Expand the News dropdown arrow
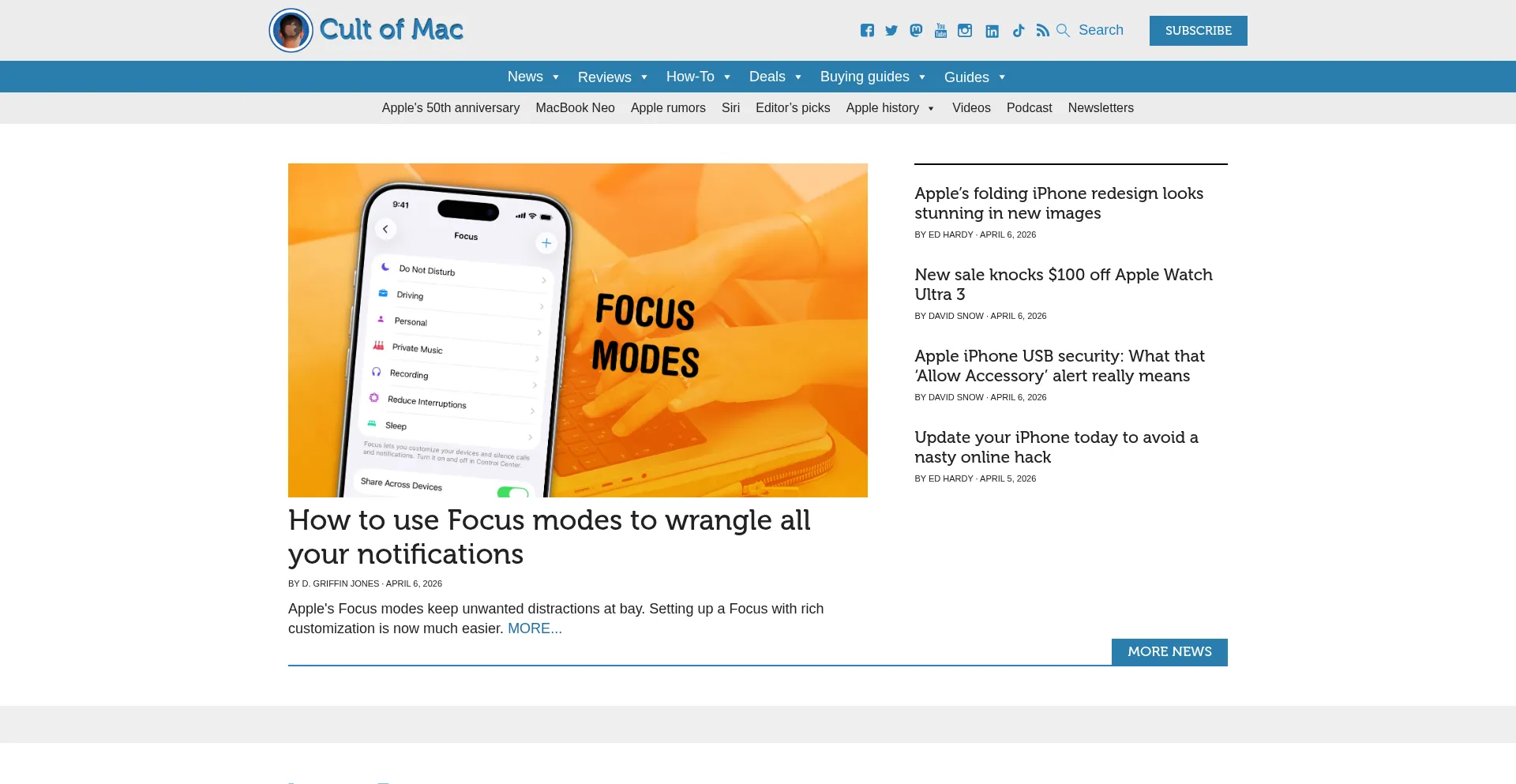 pos(556,77)
